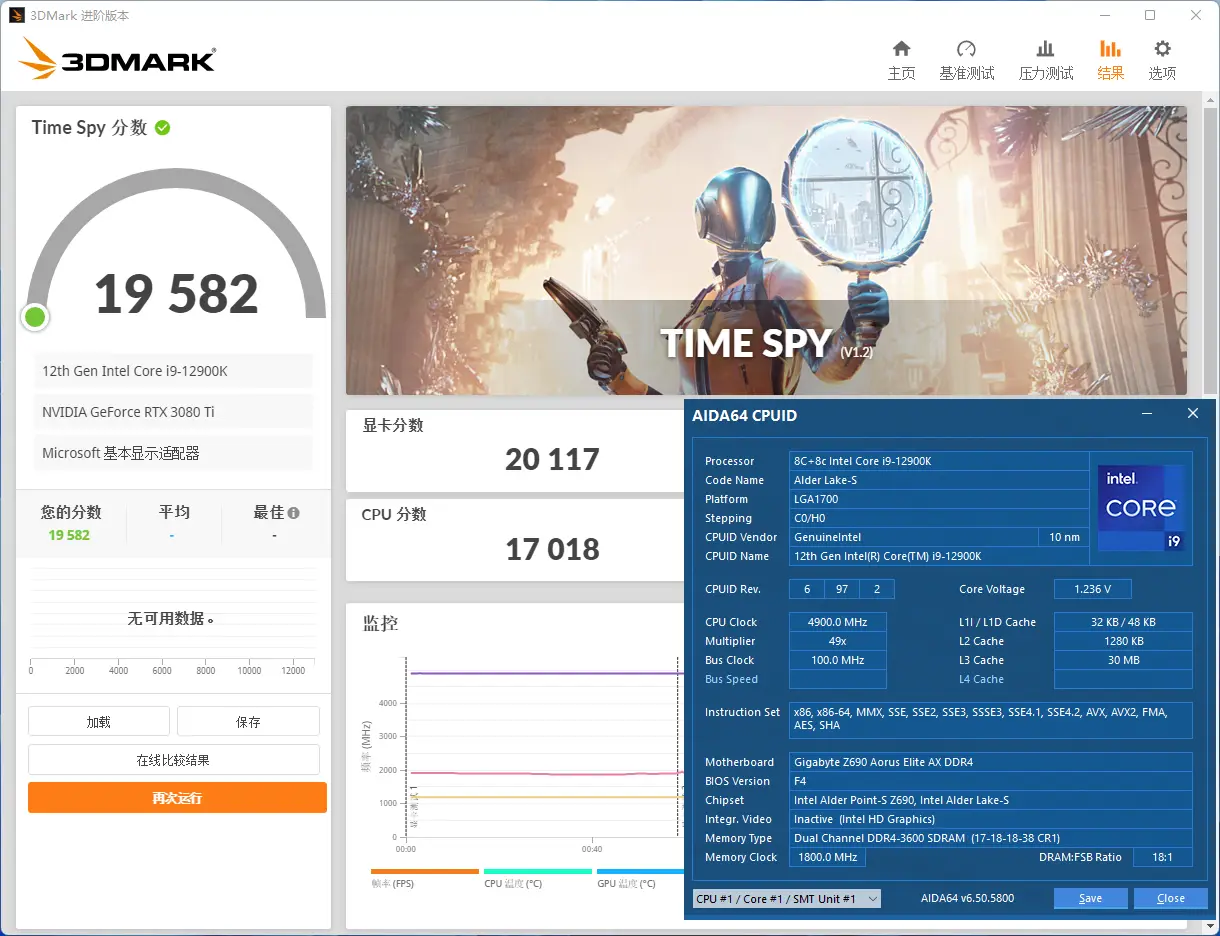
Task: Click the Instruction Set field
Action: point(991,719)
